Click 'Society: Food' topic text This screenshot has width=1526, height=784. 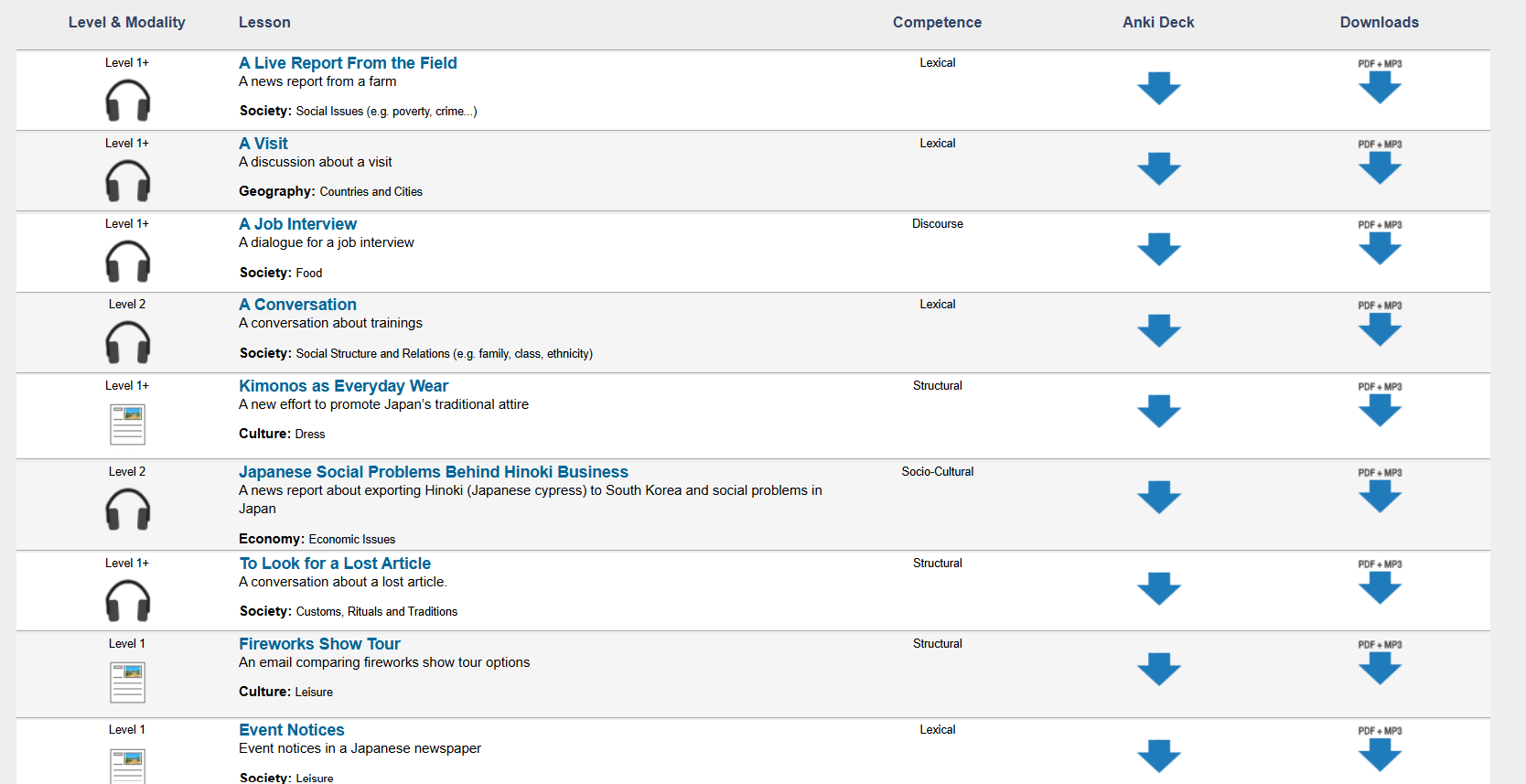point(281,273)
